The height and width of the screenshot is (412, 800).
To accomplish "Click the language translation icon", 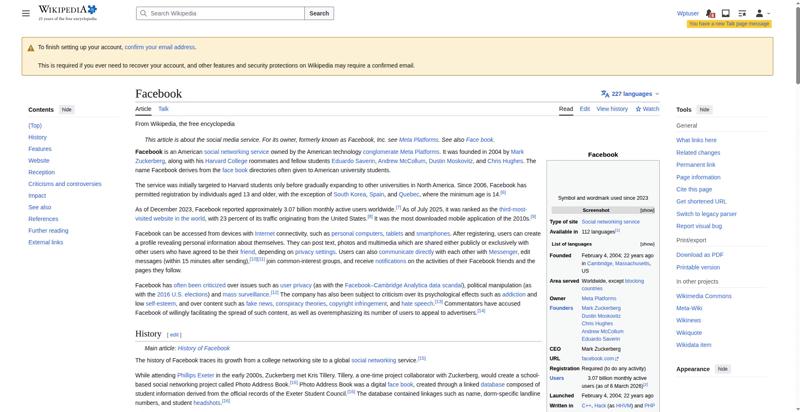I will click(x=605, y=94).
